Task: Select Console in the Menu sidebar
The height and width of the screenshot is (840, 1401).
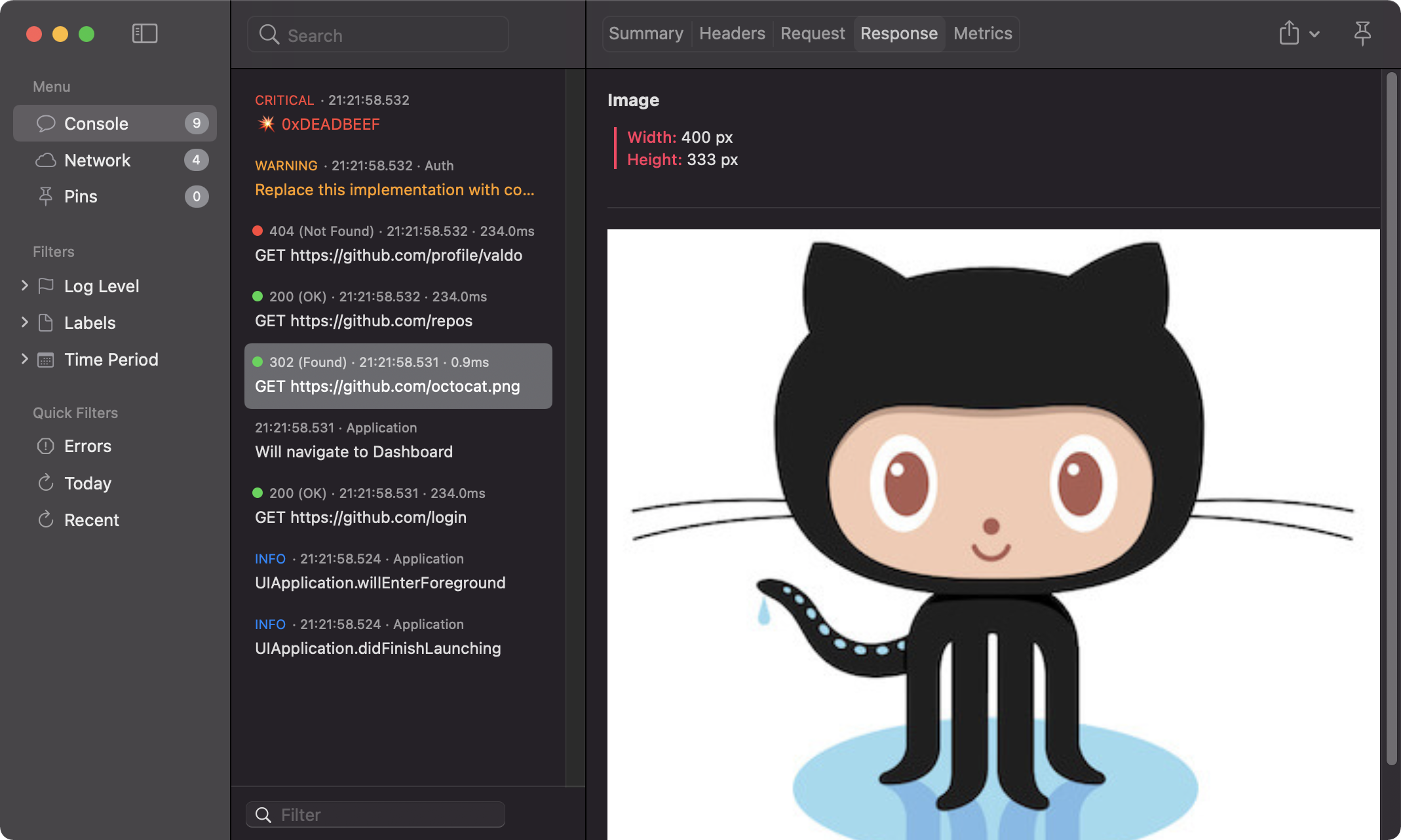Action: 115,123
